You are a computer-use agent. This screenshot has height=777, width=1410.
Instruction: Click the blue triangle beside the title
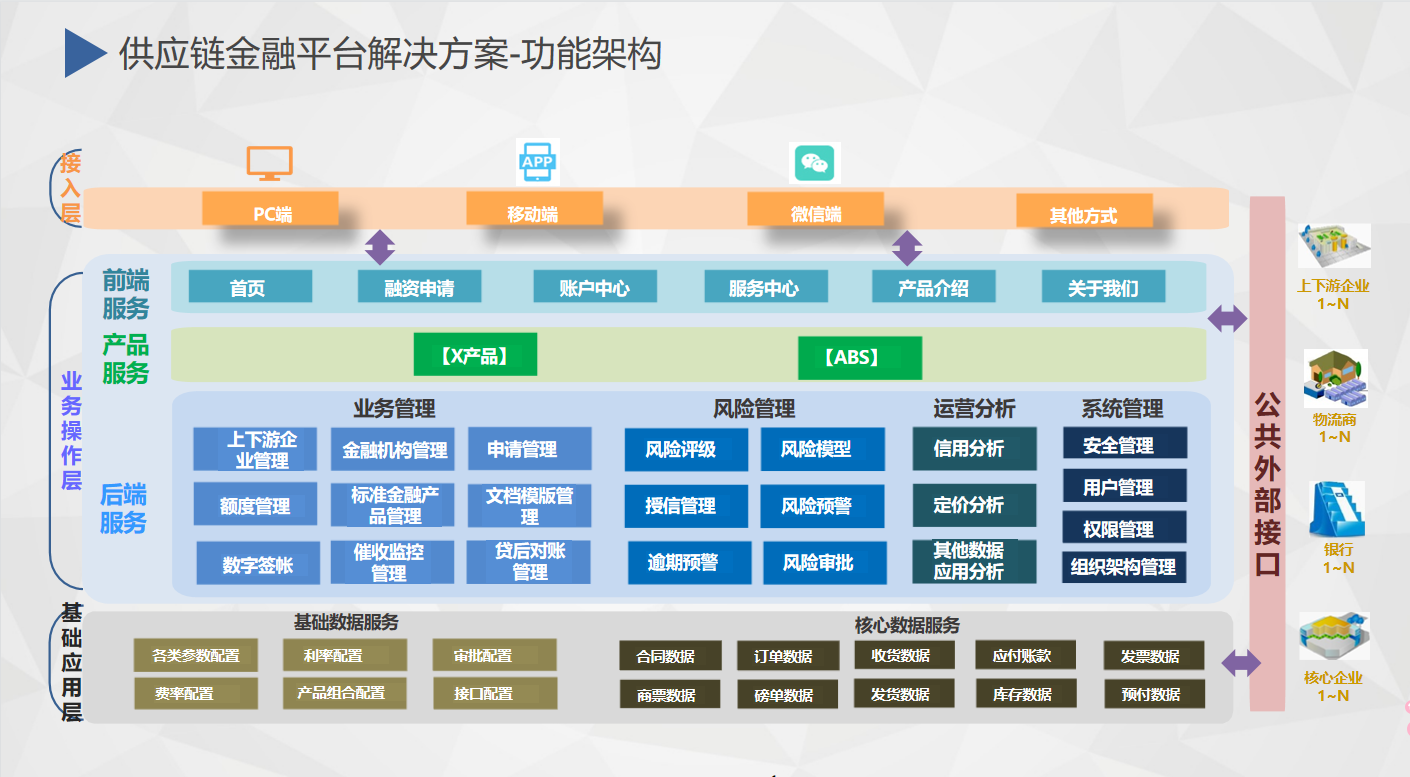tap(85, 53)
